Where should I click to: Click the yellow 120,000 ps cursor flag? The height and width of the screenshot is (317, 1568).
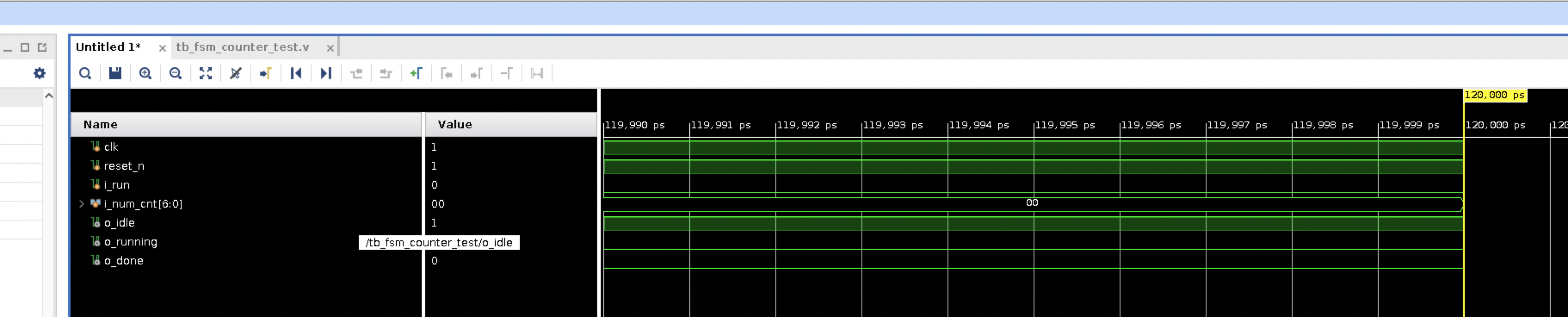[1495, 95]
